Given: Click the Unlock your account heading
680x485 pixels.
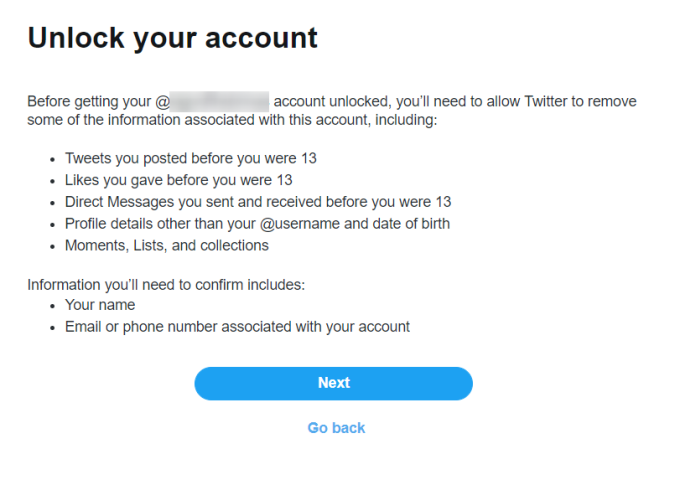Looking at the screenshot, I should [172, 38].
